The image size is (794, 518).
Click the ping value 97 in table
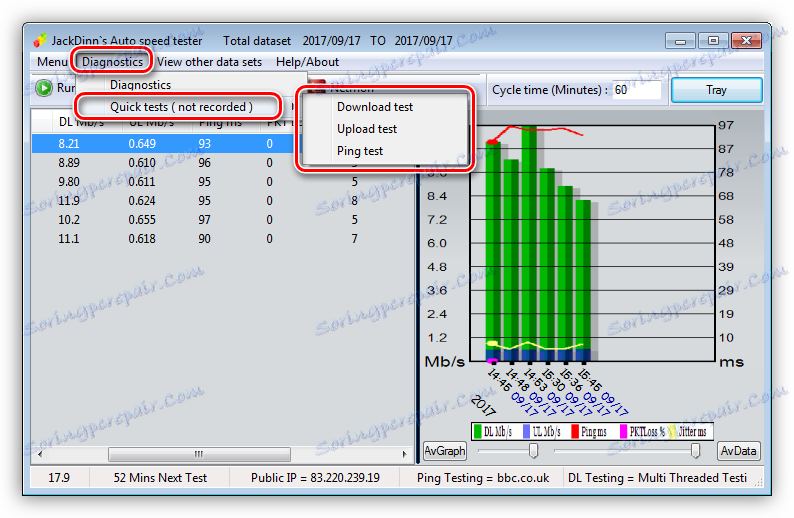tap(204, 220)
